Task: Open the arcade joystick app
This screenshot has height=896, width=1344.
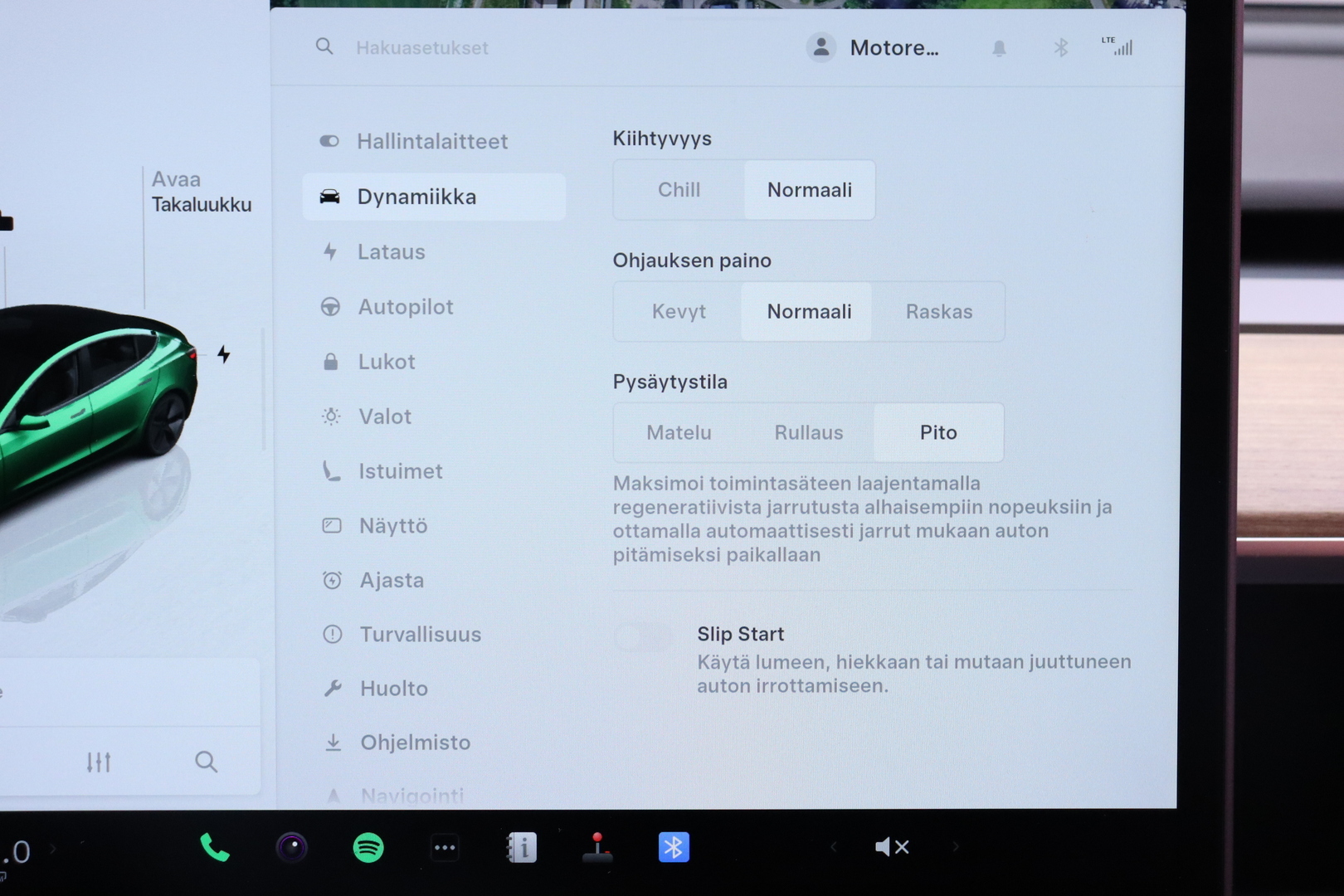Action: 597,848
